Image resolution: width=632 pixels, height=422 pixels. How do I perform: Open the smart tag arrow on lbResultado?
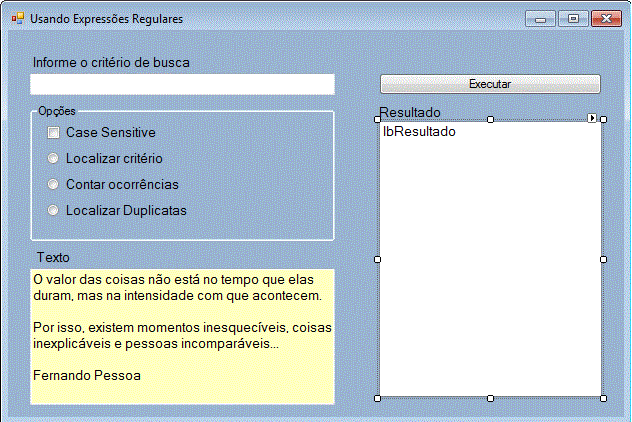592,118
